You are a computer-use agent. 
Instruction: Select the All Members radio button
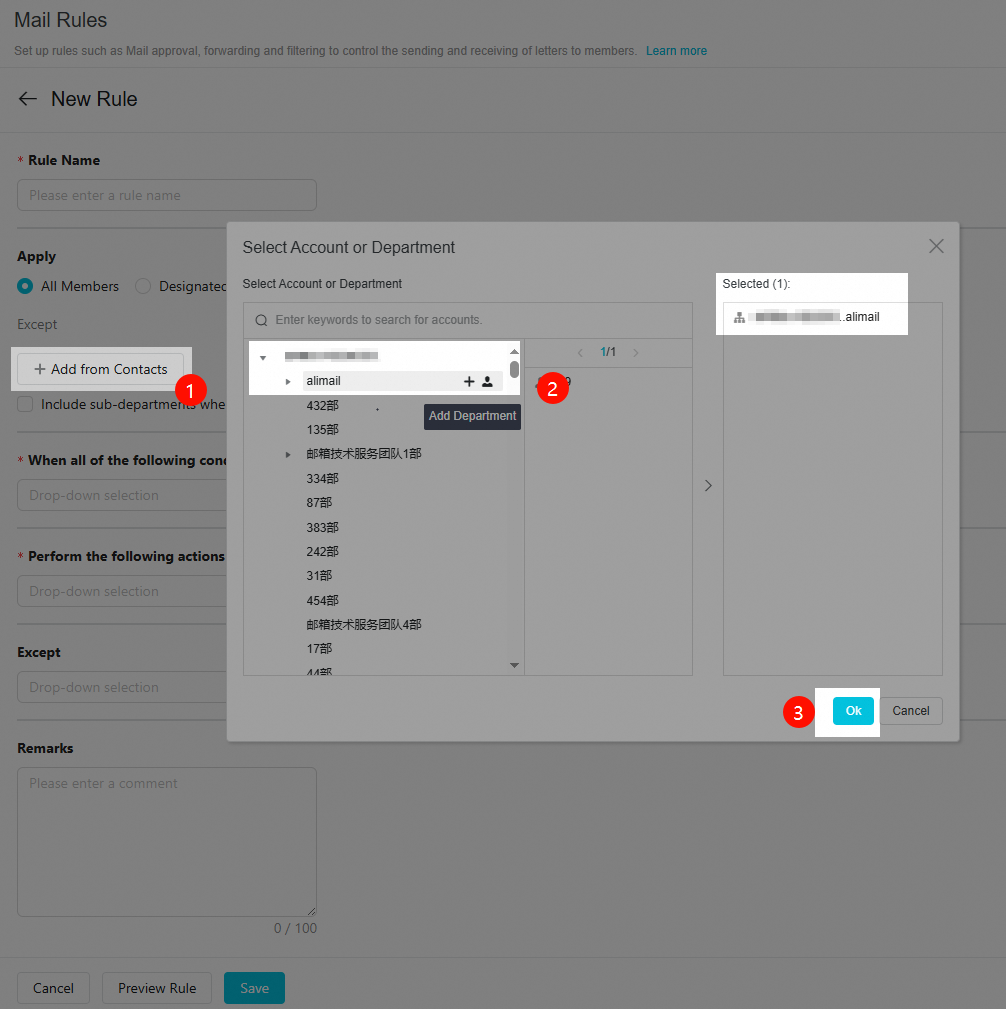pos(25,286)
